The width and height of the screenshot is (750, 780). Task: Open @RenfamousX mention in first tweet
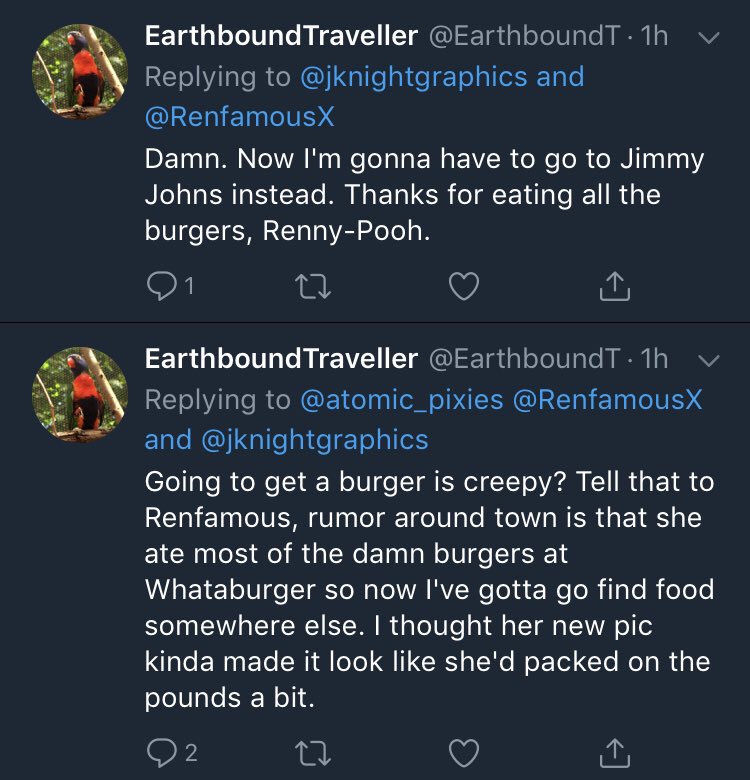tap(239, 117)
